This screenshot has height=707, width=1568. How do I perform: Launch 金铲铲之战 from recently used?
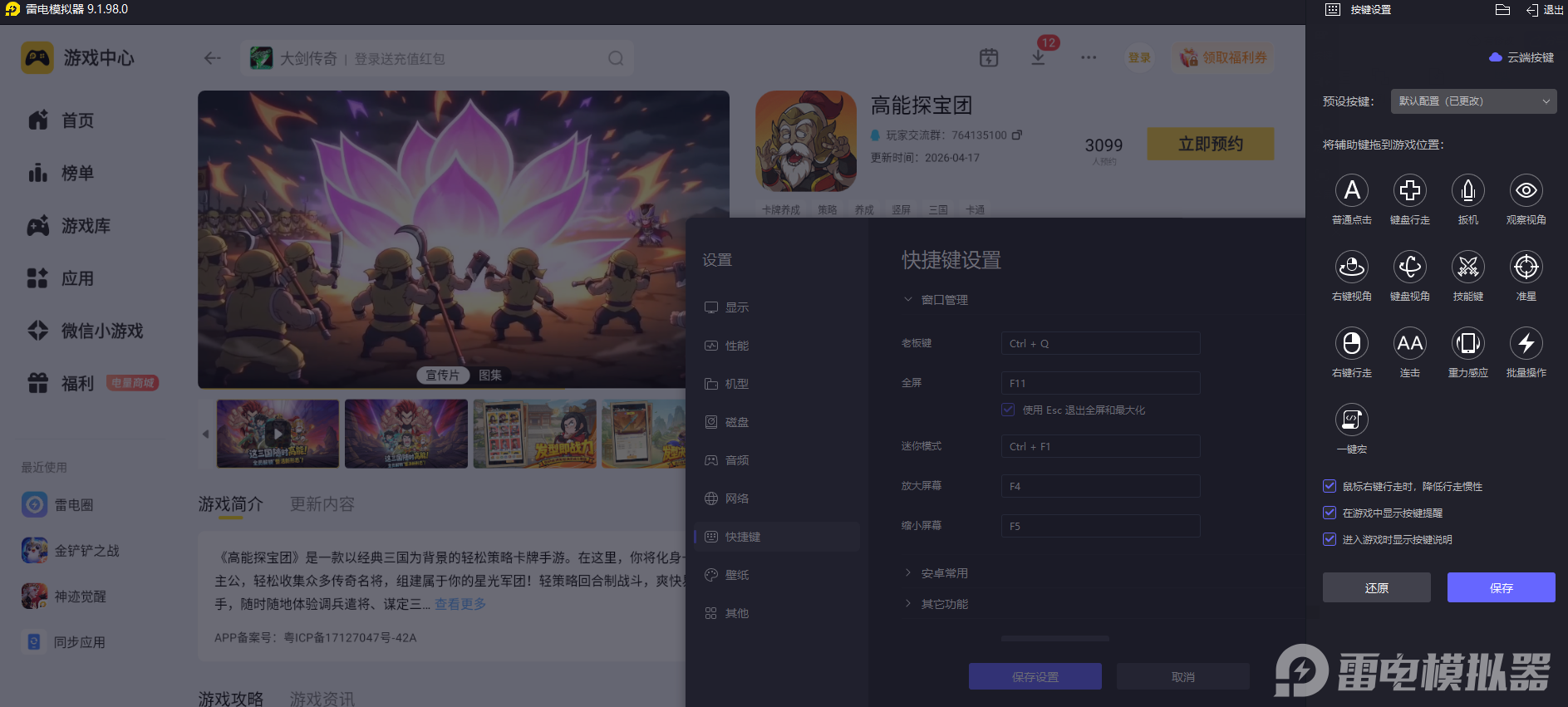click(x=71, y=550)
